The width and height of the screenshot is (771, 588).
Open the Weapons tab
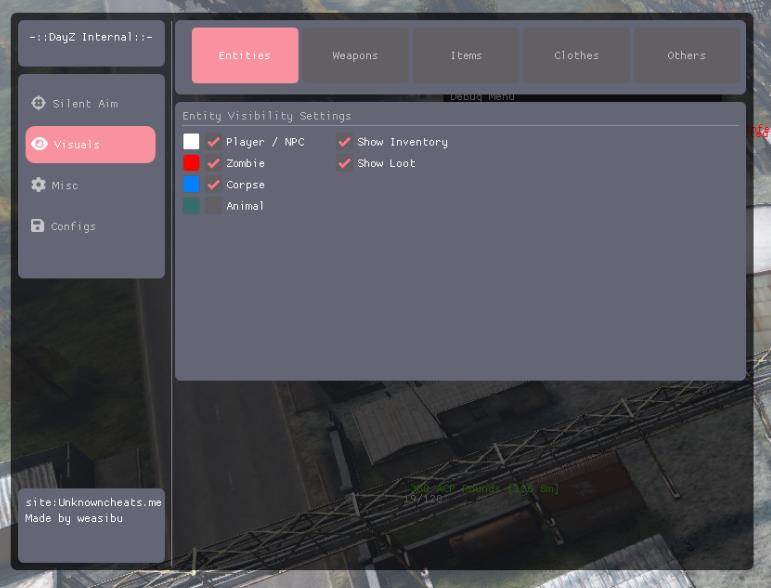pos(355,55)
